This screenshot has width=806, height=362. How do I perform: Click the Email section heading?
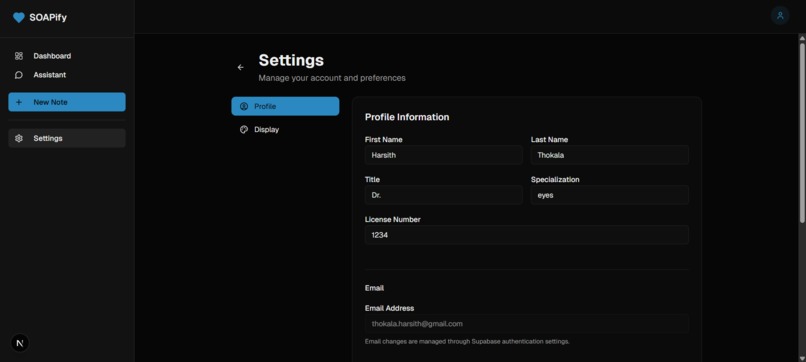[374, 288]
